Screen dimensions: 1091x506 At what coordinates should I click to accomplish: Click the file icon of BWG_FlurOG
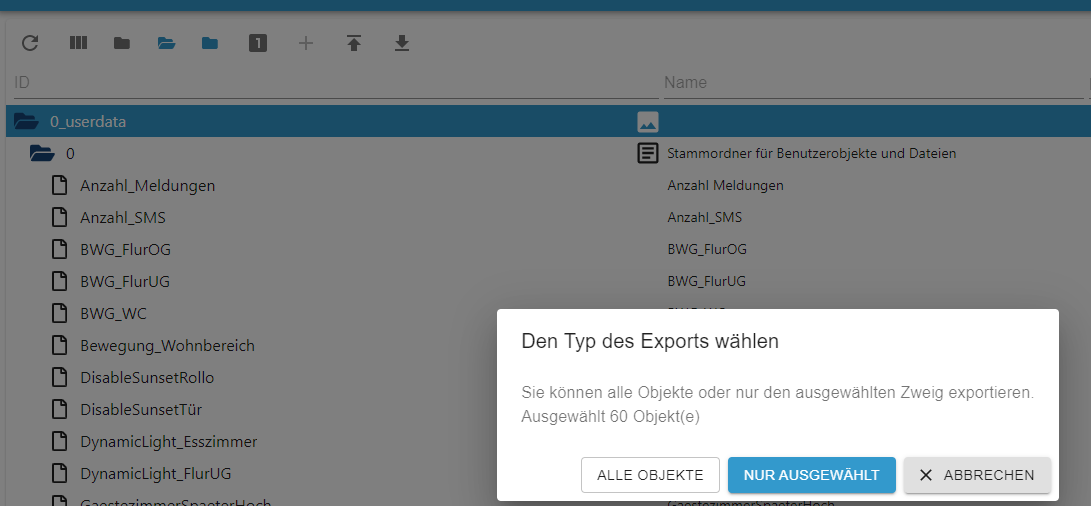point(61,249)
